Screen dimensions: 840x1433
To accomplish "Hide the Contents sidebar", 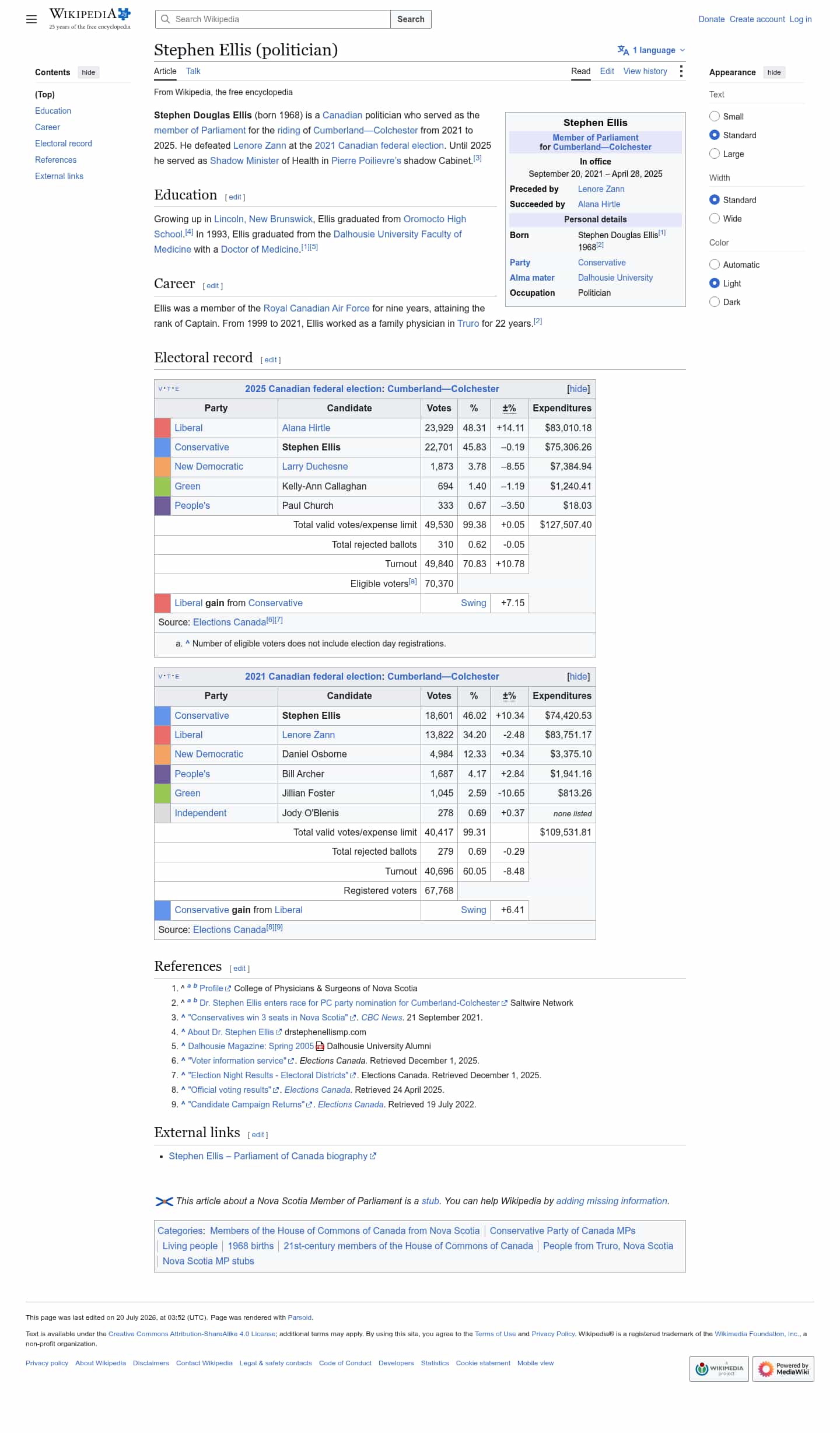I will [x=89, y=72].
